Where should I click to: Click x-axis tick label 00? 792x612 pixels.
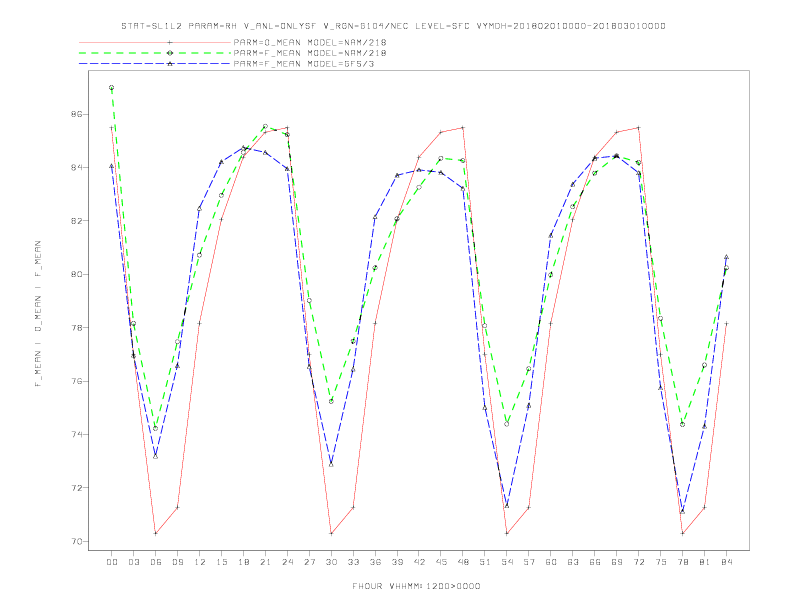112,562
